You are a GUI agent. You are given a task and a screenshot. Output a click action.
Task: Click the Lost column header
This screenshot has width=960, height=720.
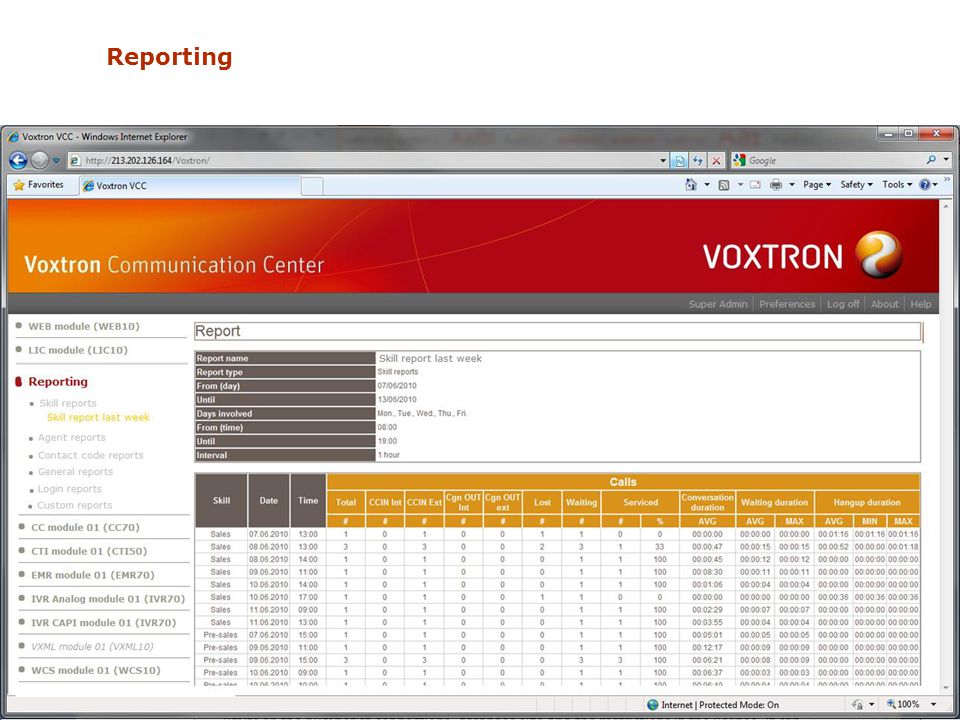pos(542,502)
